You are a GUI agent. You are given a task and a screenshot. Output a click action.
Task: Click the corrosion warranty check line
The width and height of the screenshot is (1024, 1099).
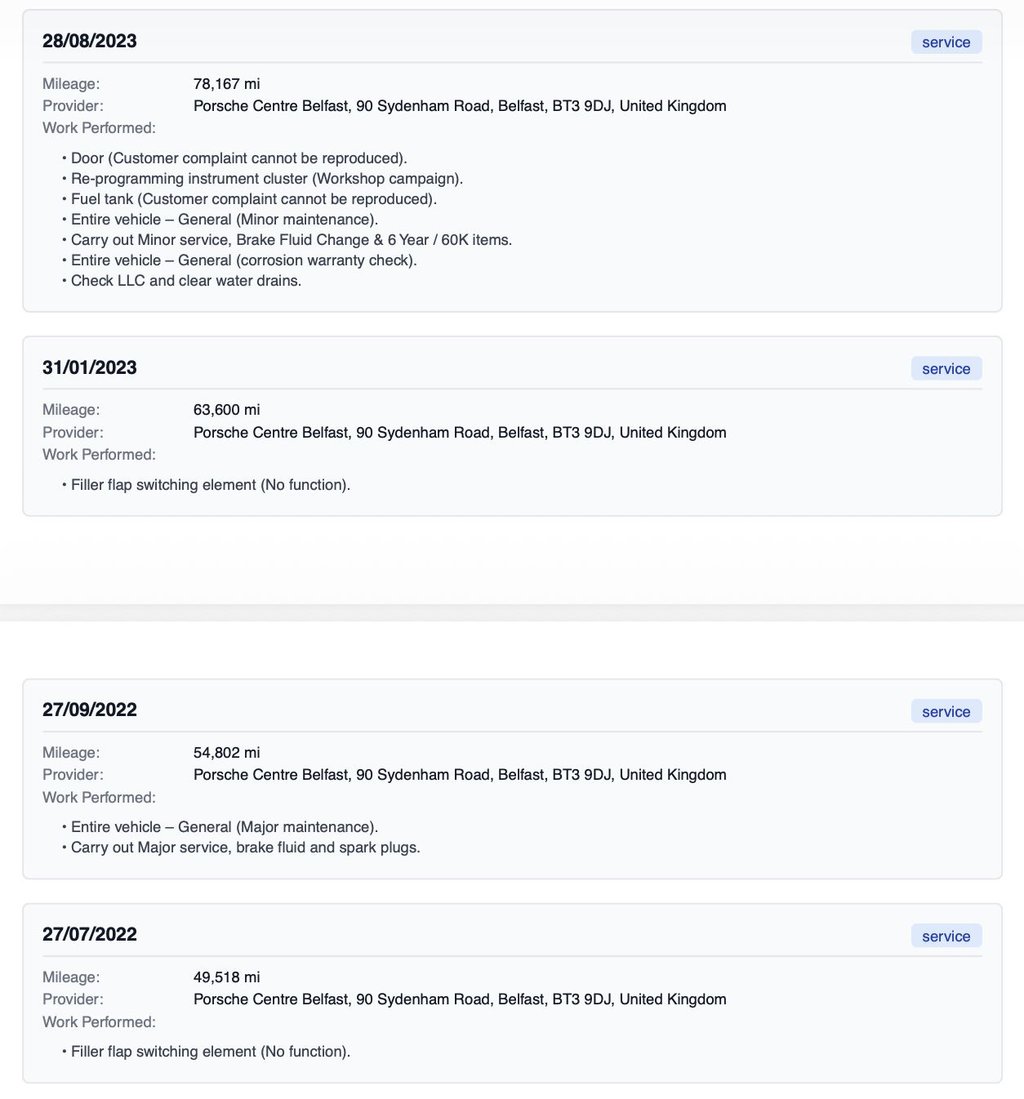click(244, 260)
